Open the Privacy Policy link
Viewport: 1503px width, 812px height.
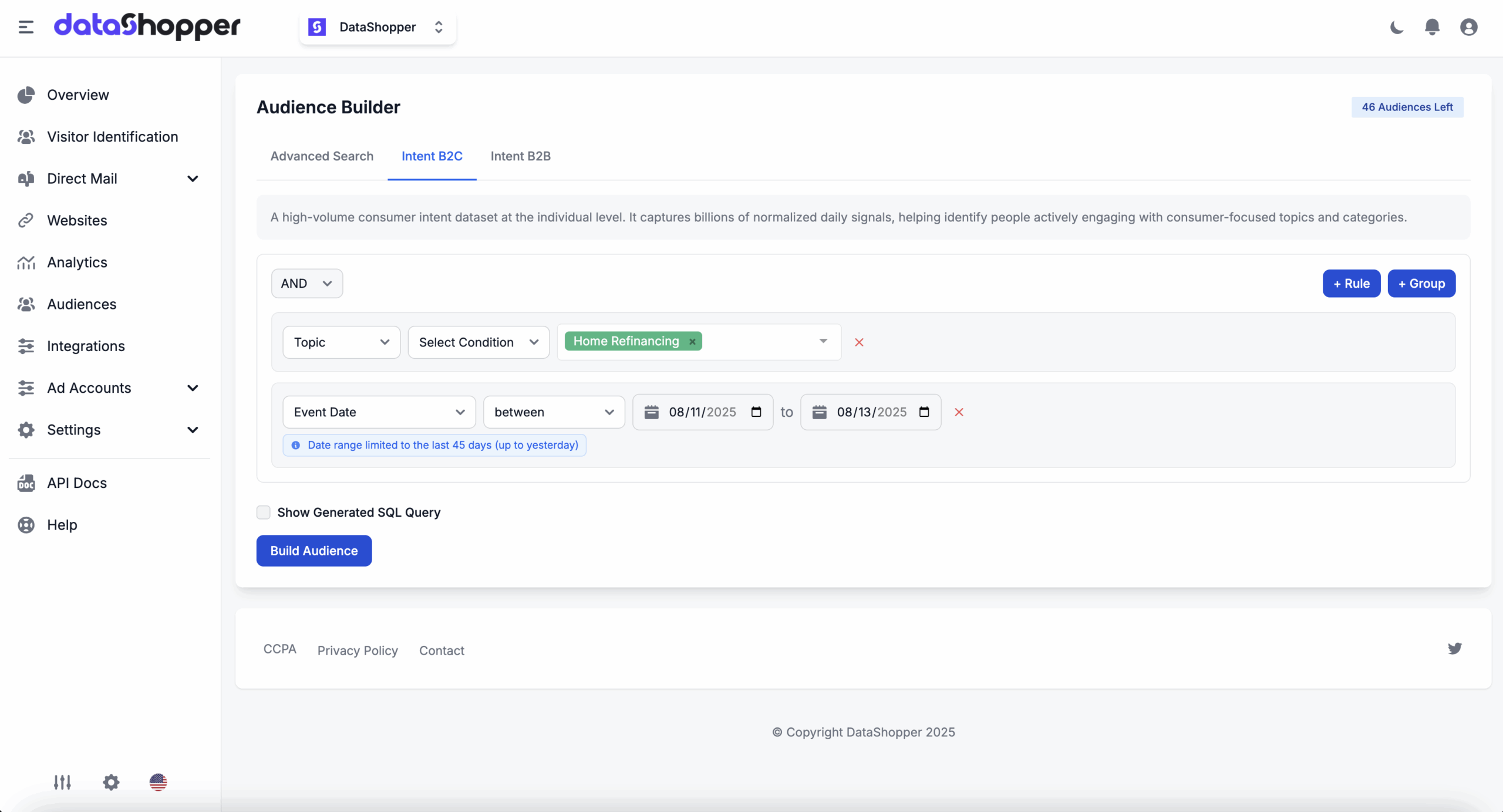(358, 651)
